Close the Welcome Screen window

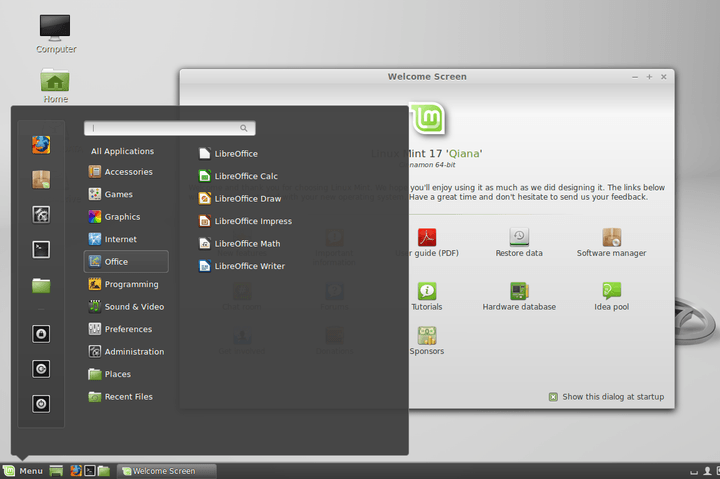click(664, 77)
